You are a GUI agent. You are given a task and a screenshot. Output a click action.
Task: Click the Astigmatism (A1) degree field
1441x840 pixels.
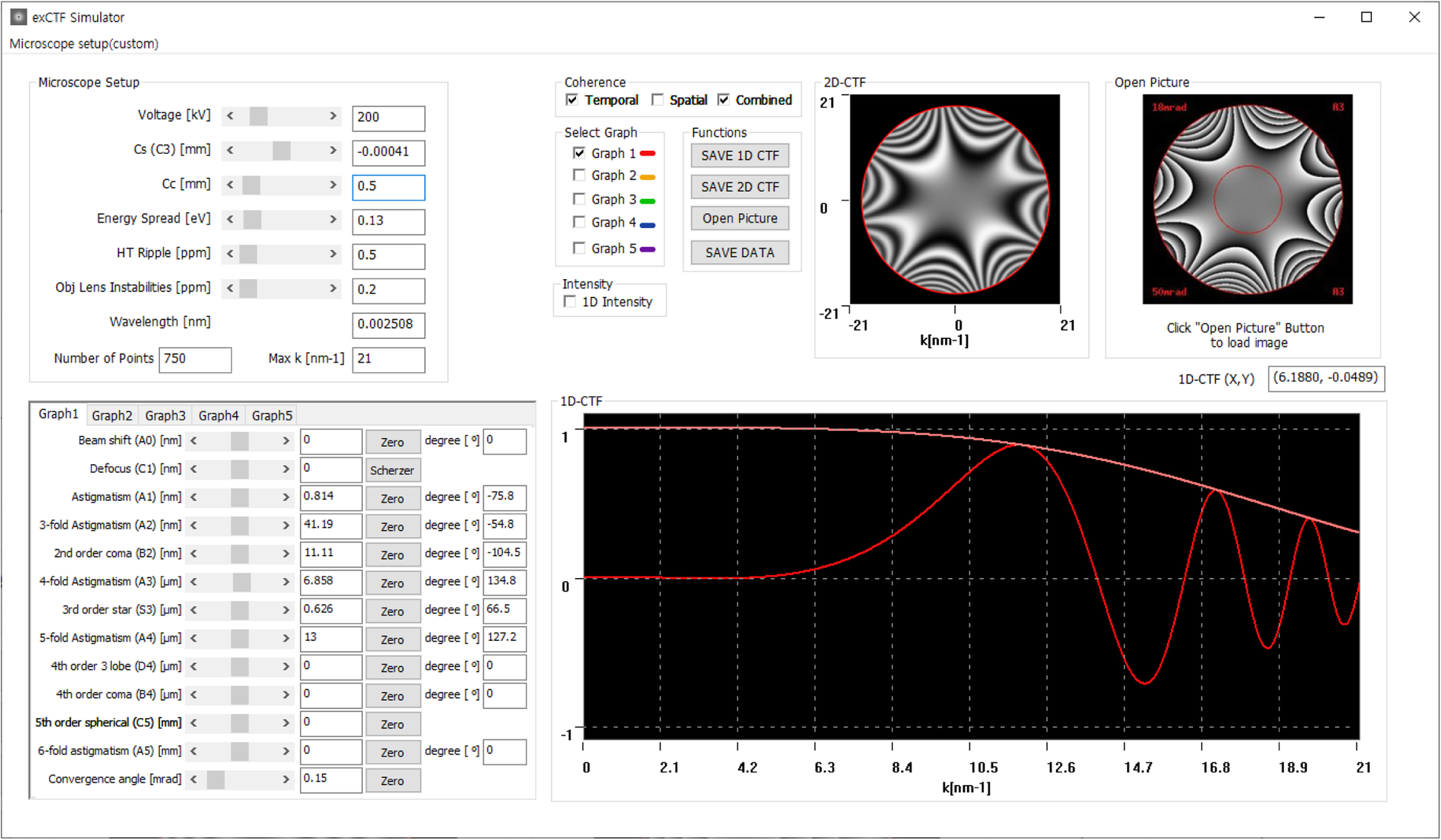click(x=504, y=497)
